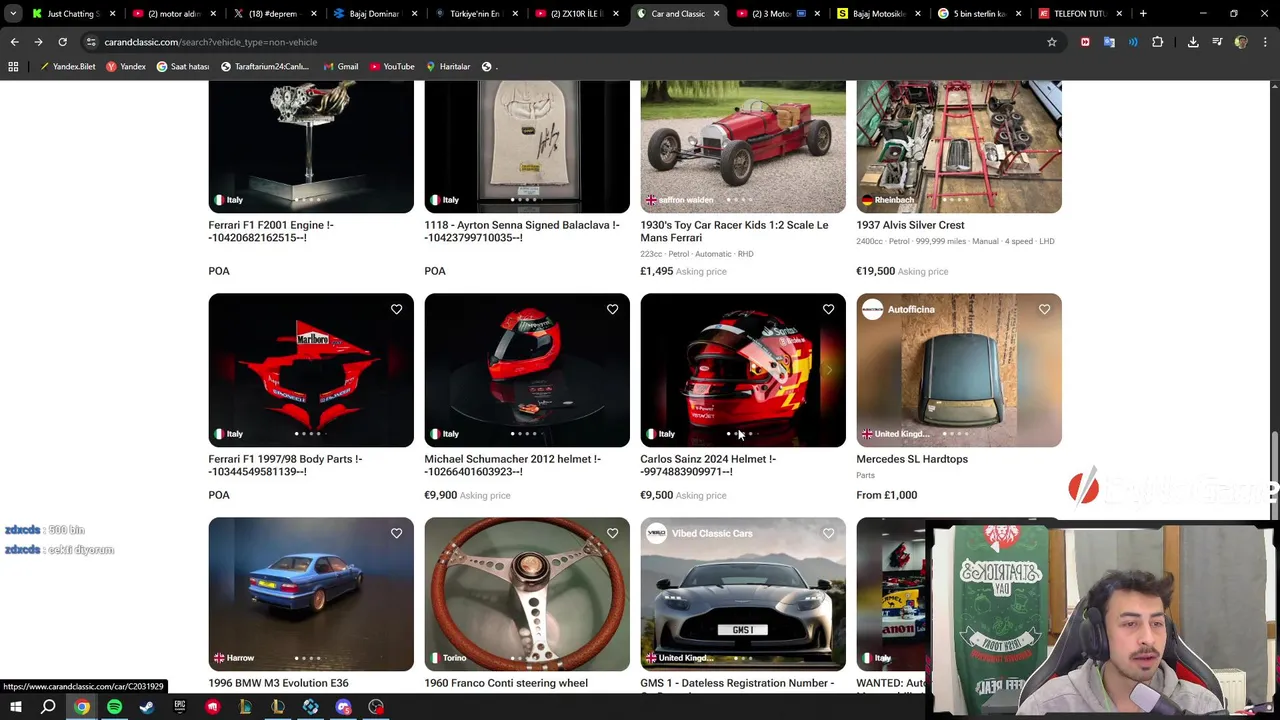Click the Marlboro Ferrari body parts photo
Viewport: 1280px width, 720px height.
(311, 370)
